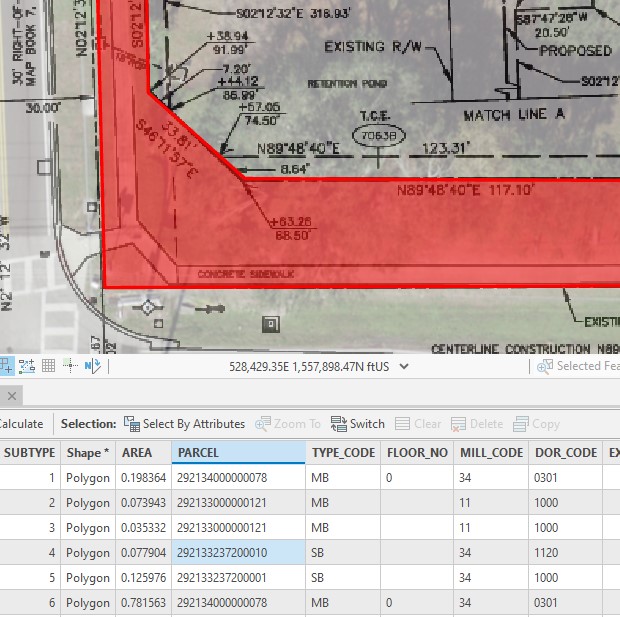Open coordinate display units dropdown
The height and width of the screenshot is (617, 620).
coord(404,366)
